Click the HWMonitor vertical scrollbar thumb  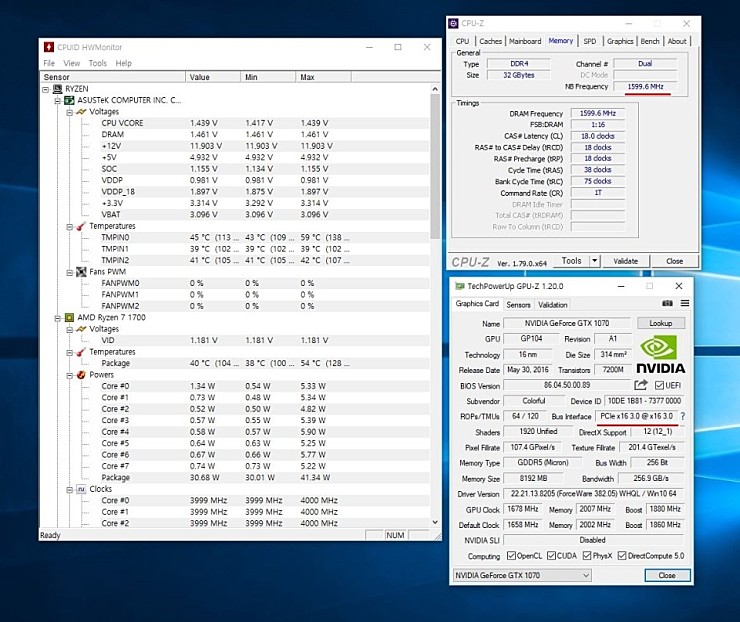coord(435,166)
